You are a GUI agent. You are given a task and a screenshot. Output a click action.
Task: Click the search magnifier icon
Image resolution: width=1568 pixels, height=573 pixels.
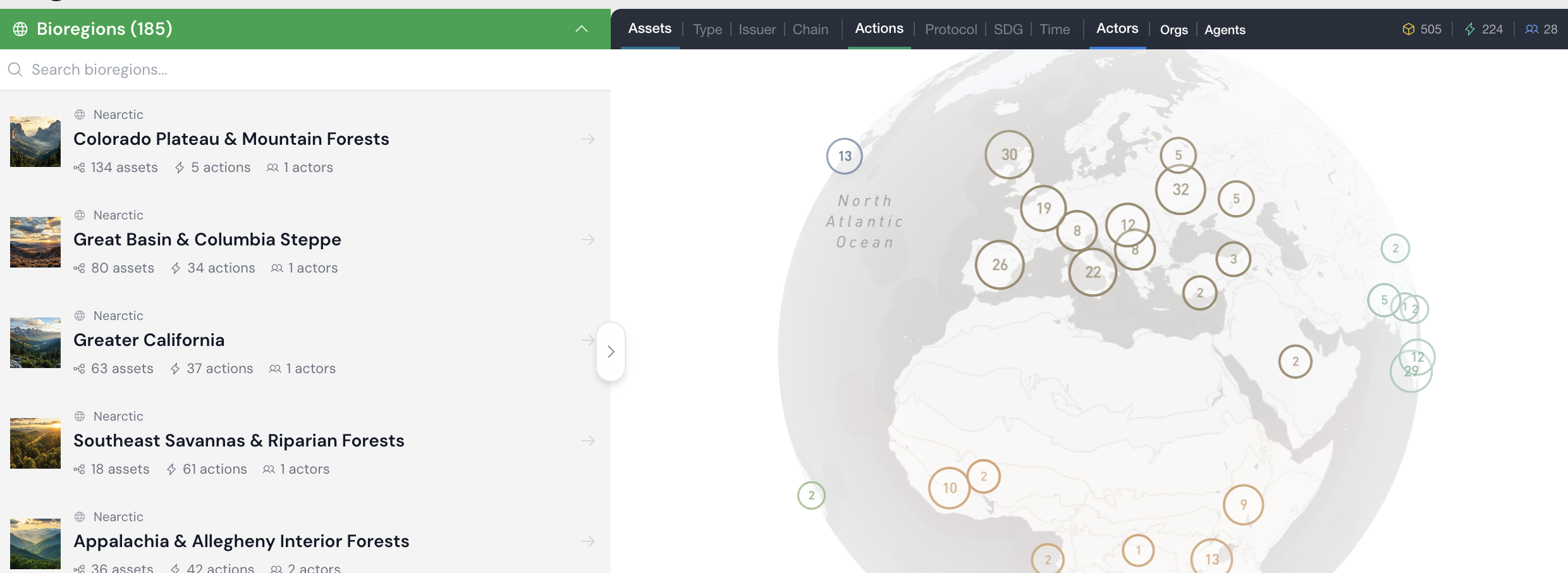[x=15, y=70]
